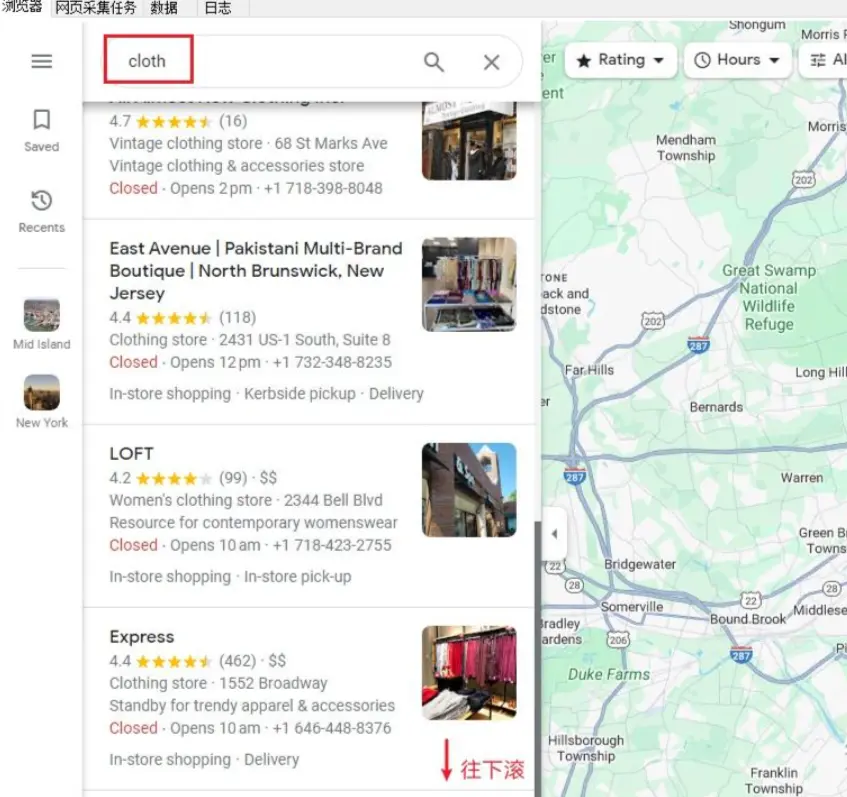
Task: Switch to the 日志 tab
Action: click(x=218, y=8)
